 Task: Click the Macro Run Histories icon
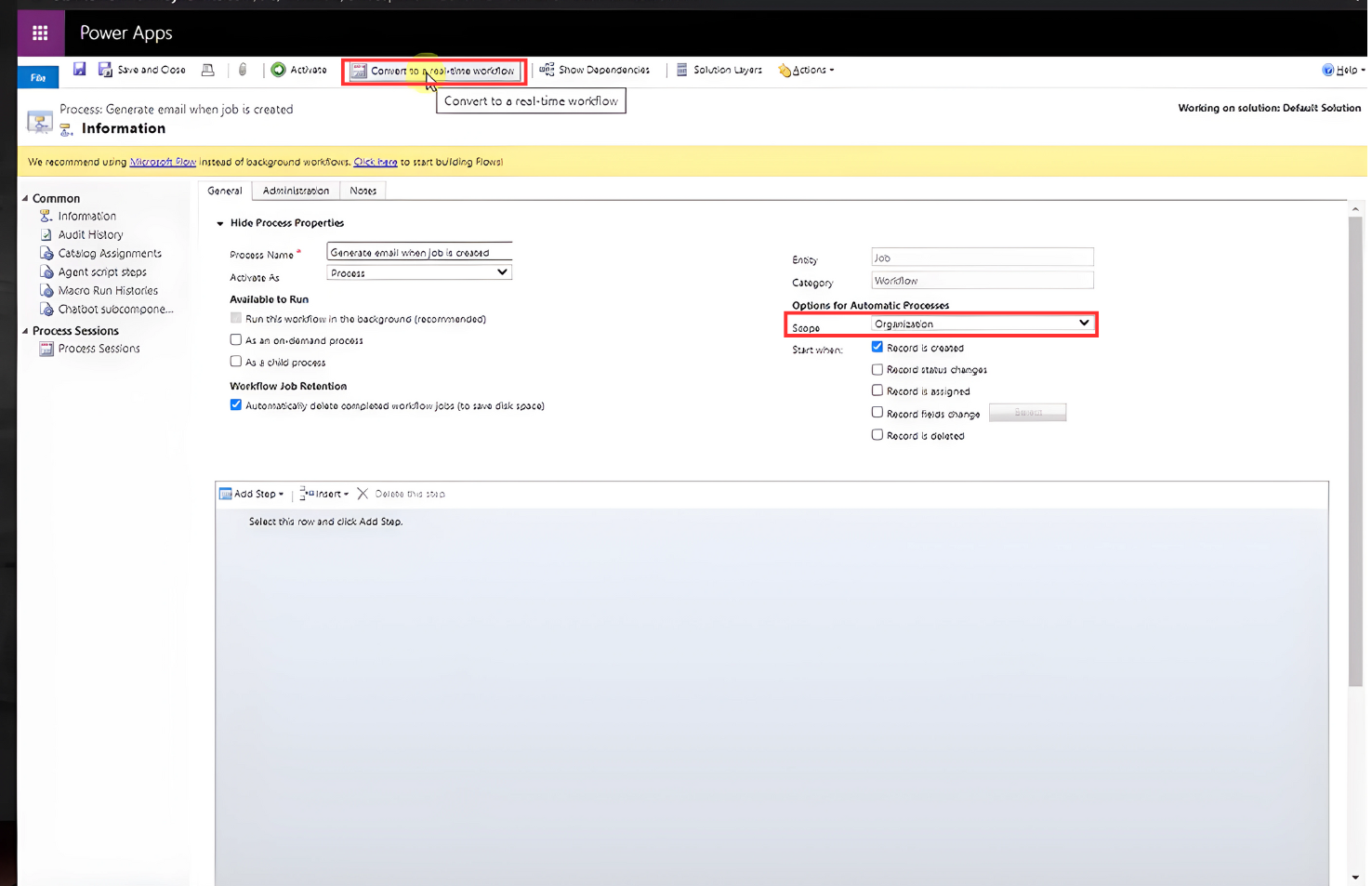pos(46,290)
